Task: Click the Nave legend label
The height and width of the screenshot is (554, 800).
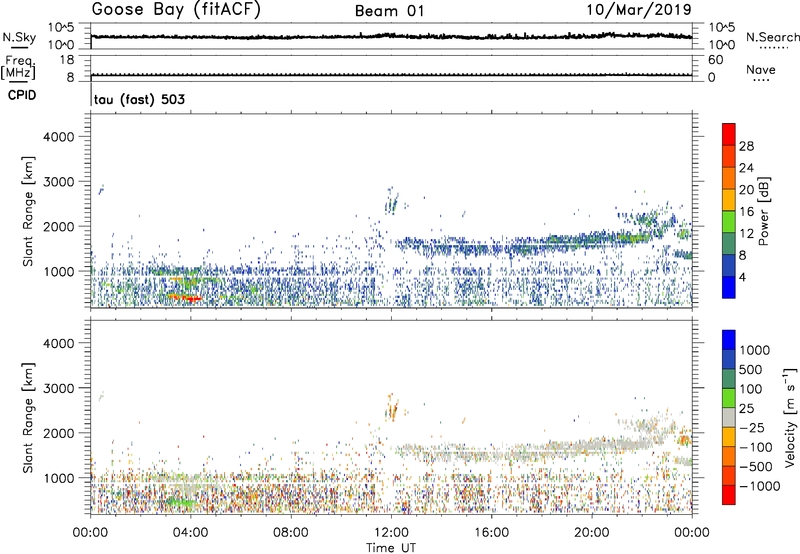Action: pyautogui.click(x=761, y=69)
